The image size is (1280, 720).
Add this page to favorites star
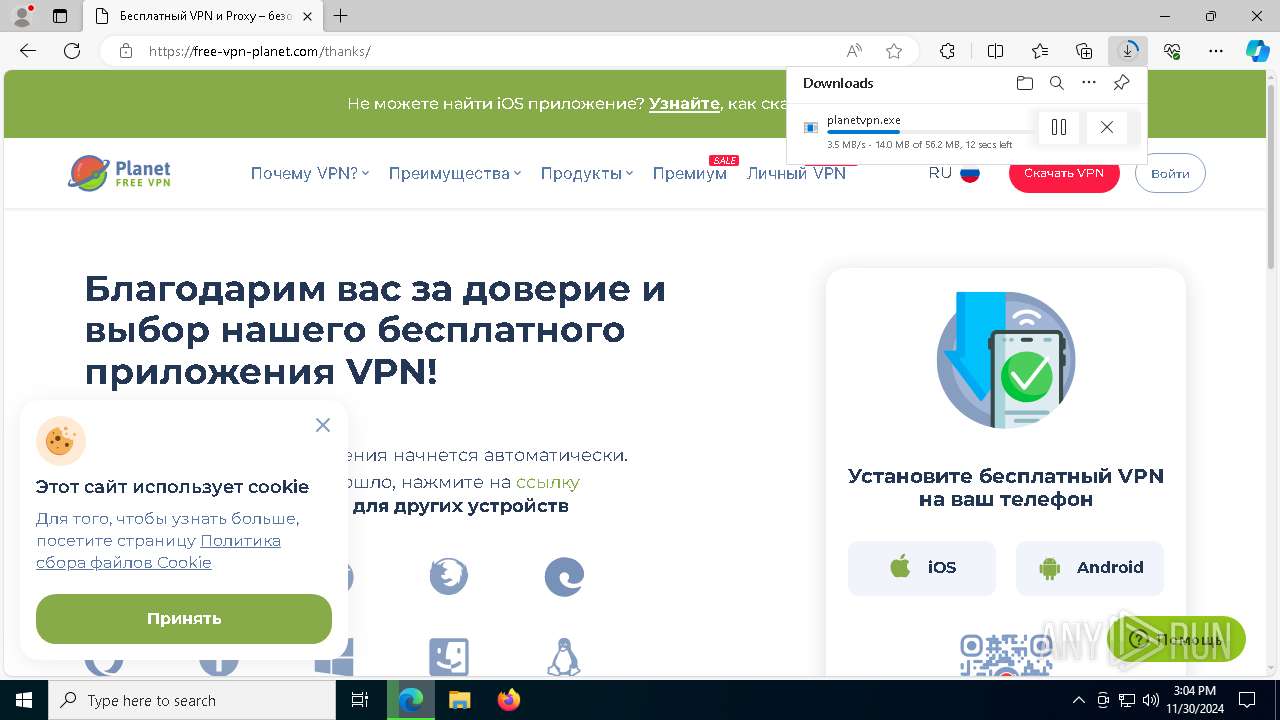pos(894,51)
